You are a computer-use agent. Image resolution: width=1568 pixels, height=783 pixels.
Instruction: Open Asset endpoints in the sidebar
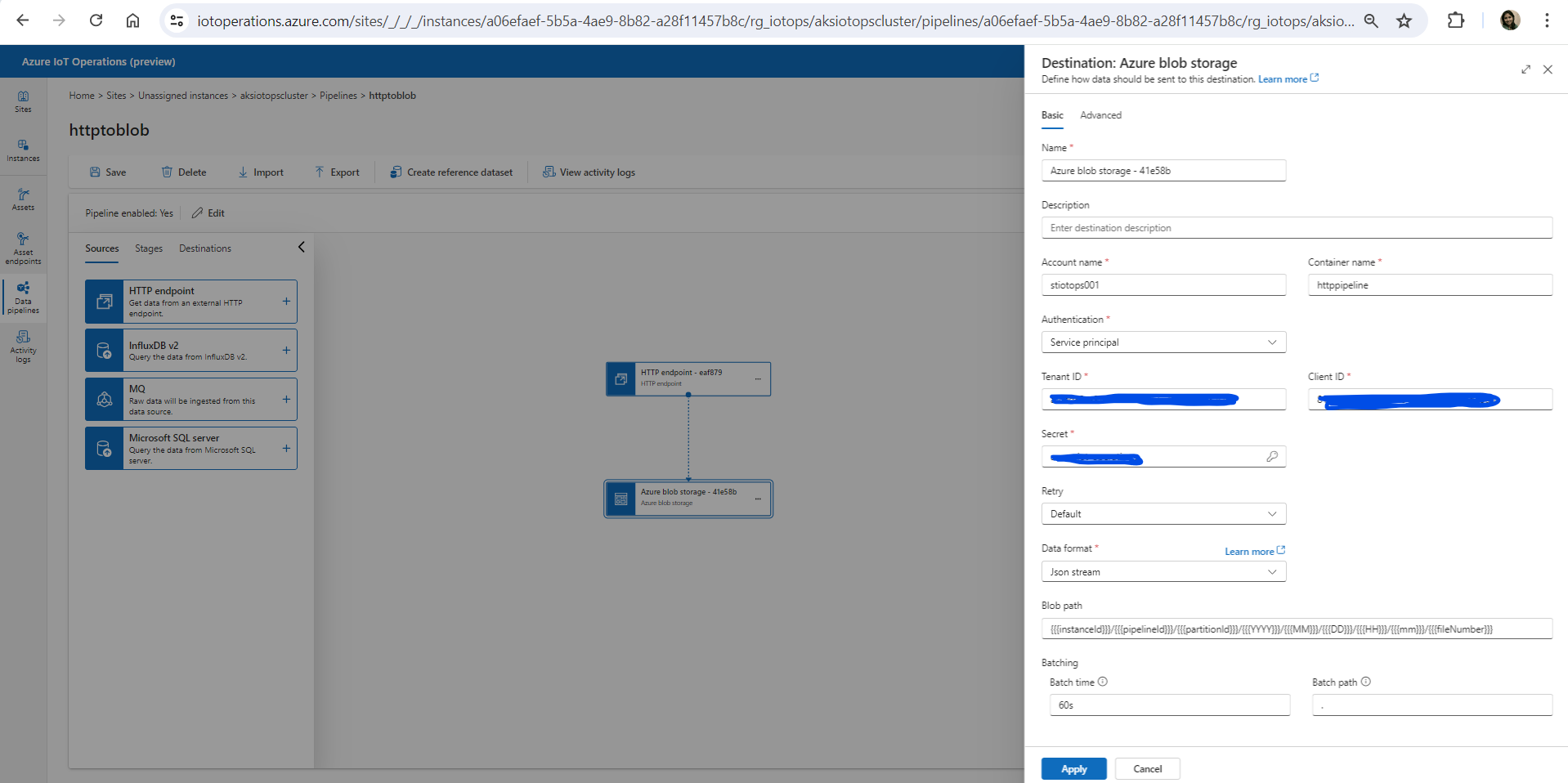23,248
